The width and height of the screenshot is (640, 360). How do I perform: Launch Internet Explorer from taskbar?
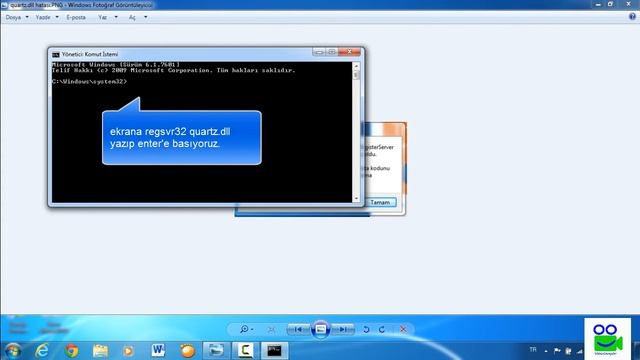click(42, 351)
